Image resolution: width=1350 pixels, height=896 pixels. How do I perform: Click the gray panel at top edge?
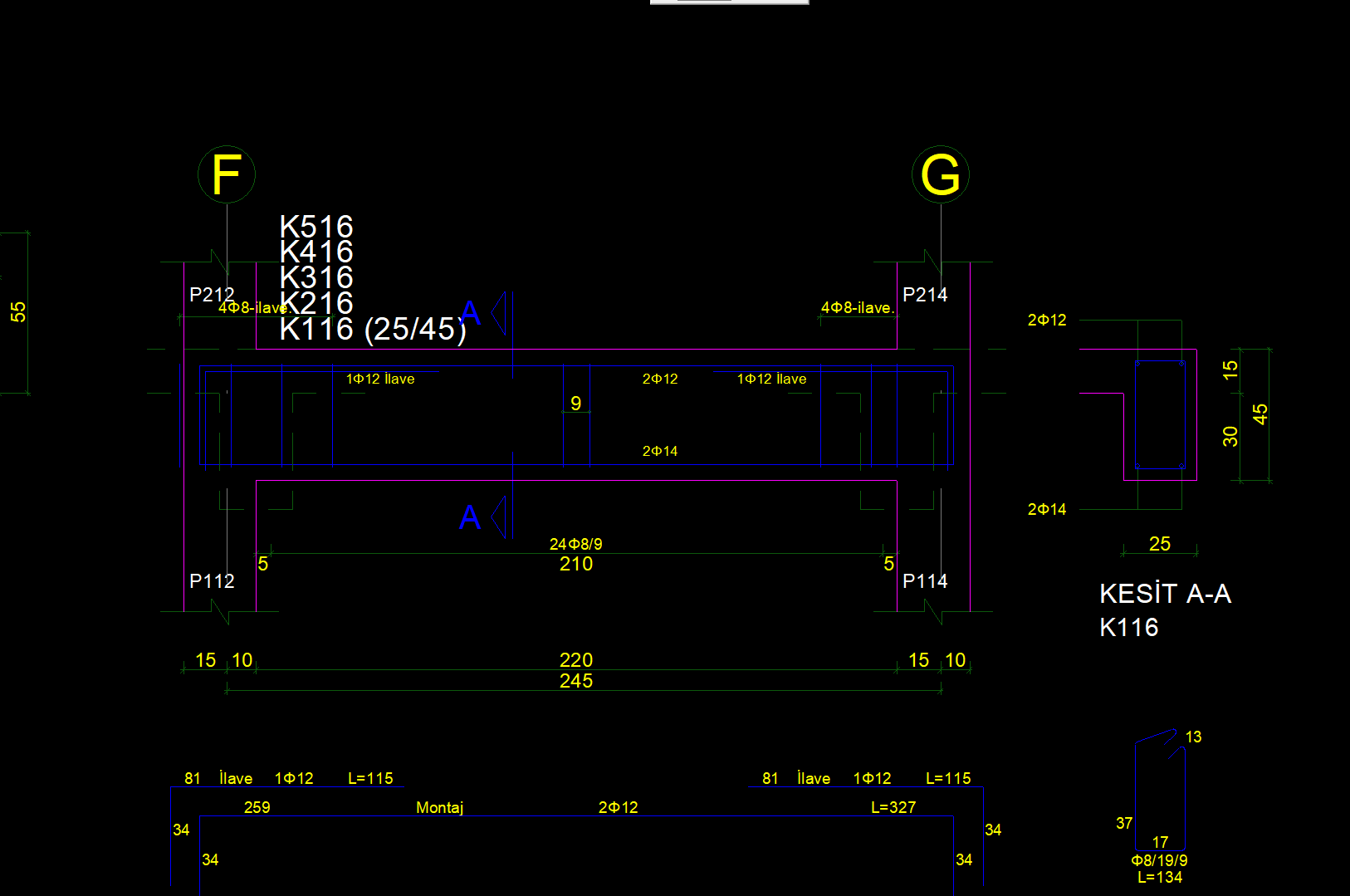tap(729, 2)
